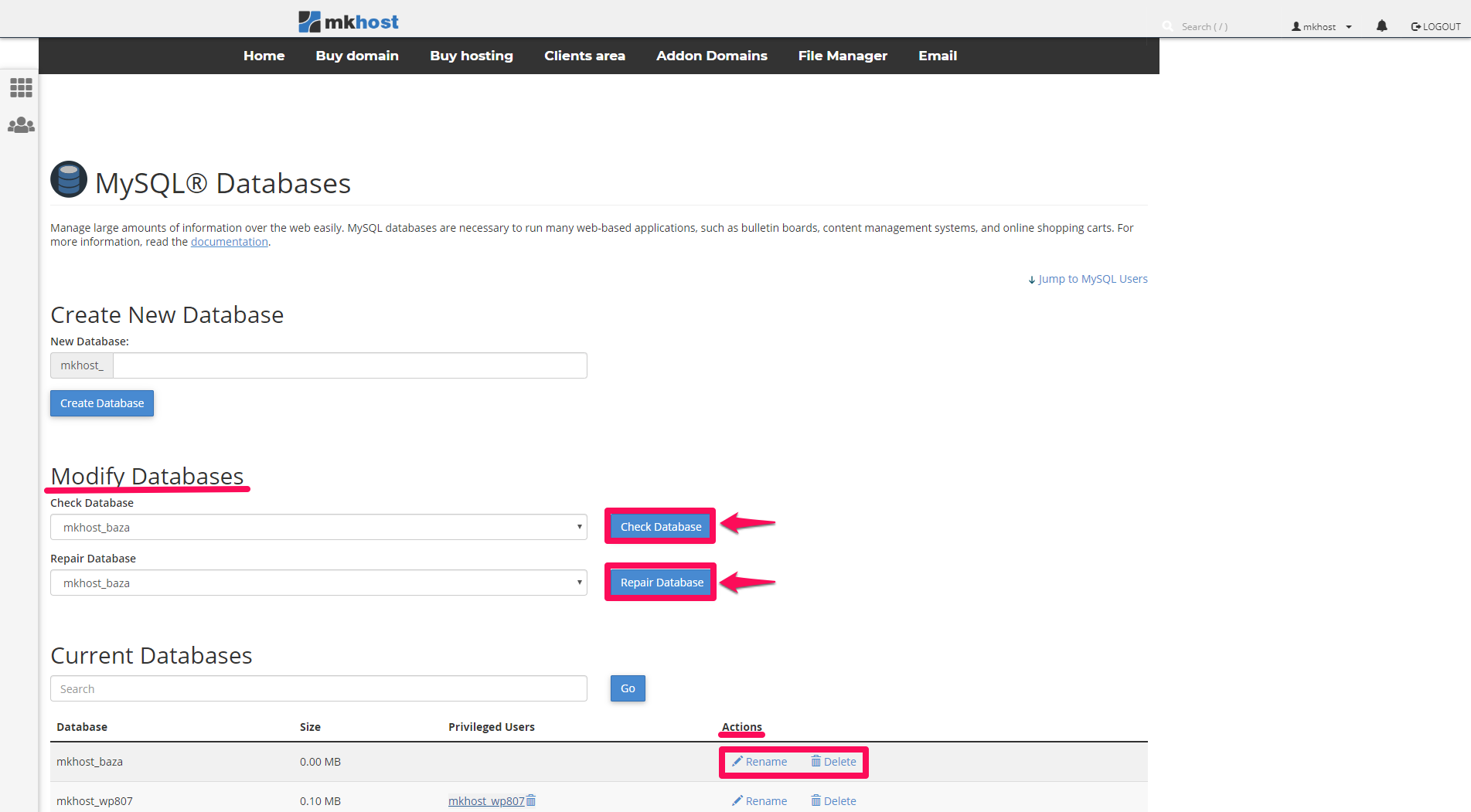Log out with the LOGOUT link
This screenshot has height=812, width=1471.
1436,26
